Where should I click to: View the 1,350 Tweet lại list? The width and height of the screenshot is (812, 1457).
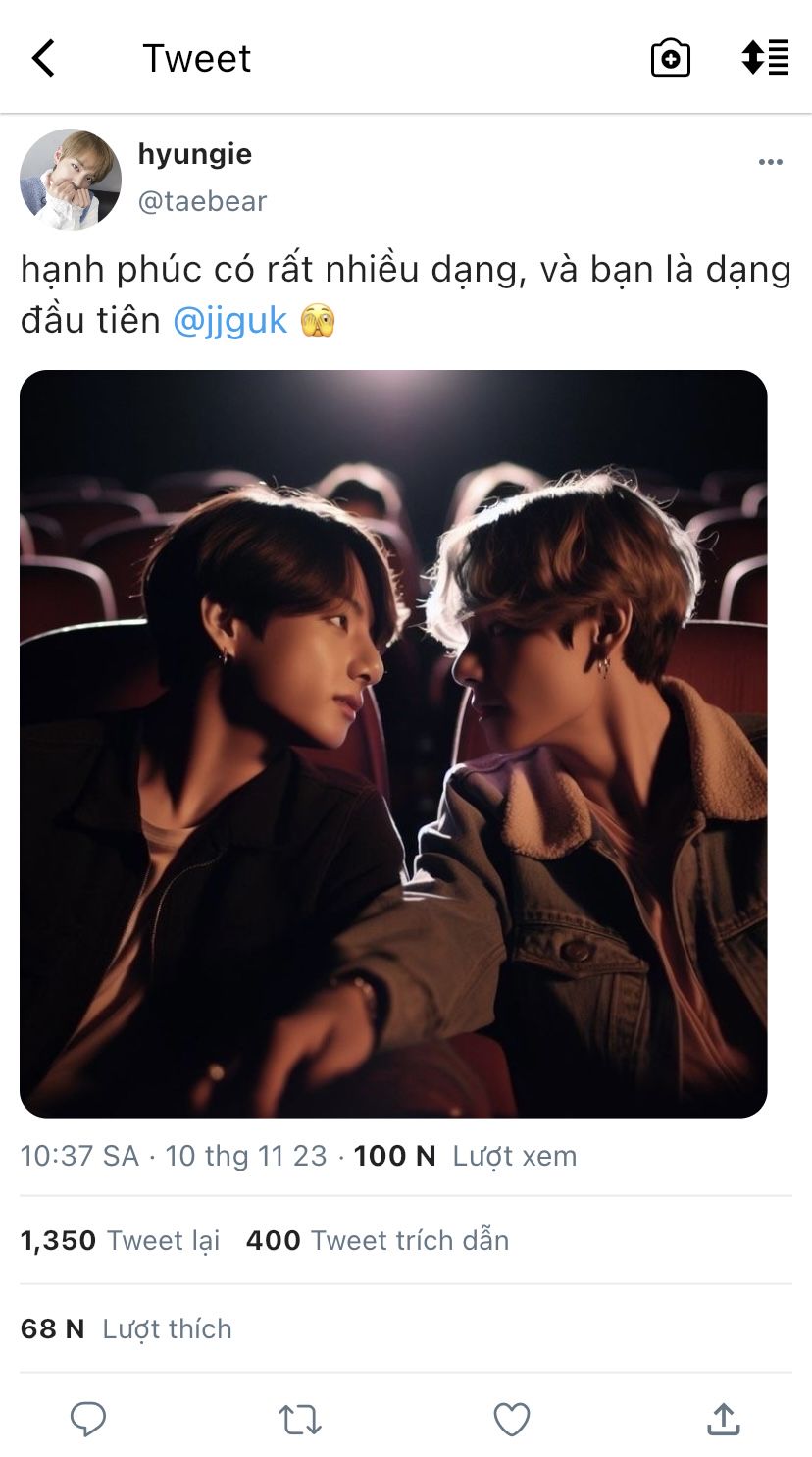point(120,1240)
